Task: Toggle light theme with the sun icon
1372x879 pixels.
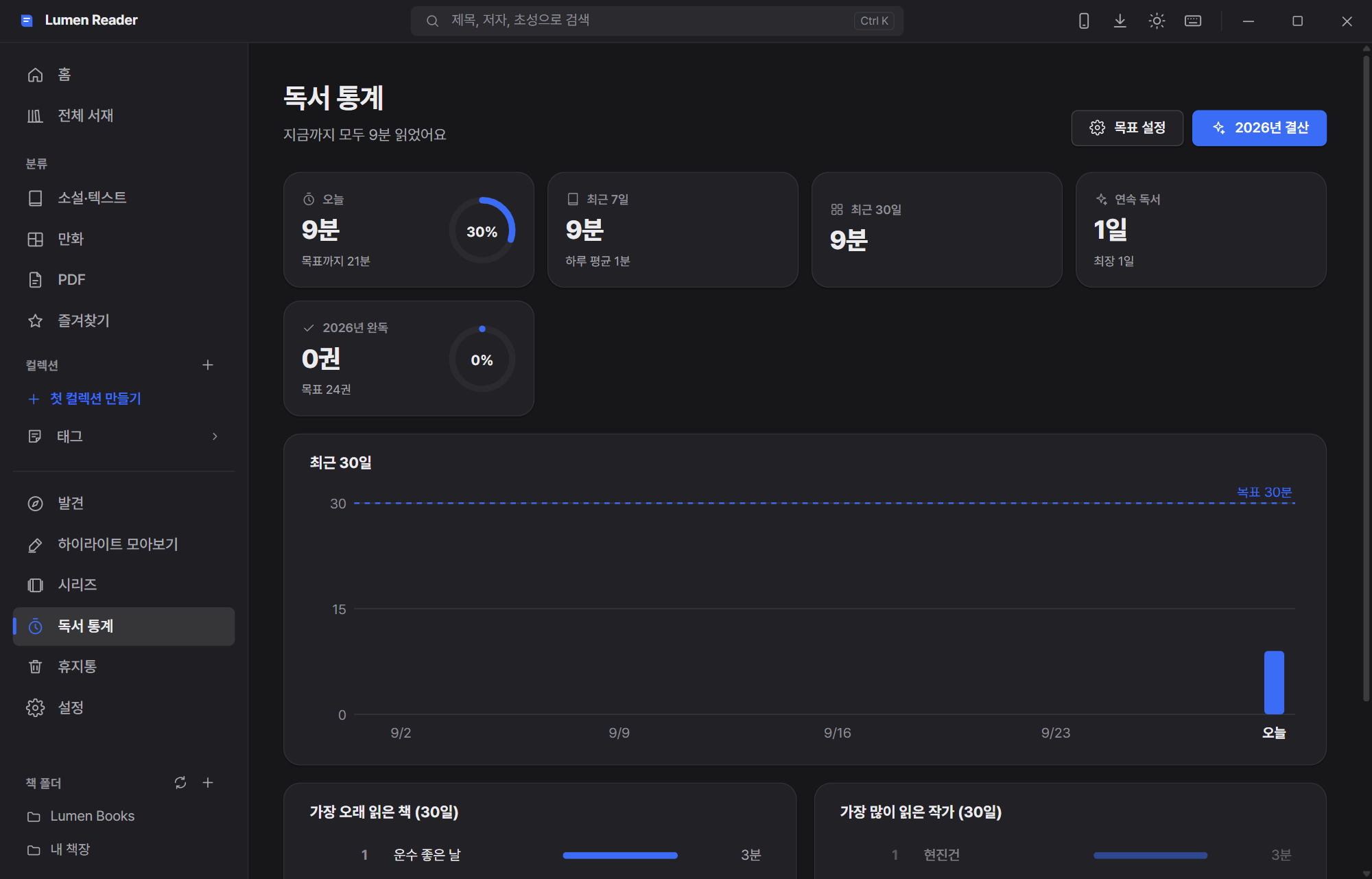Action: [1157, 21]
